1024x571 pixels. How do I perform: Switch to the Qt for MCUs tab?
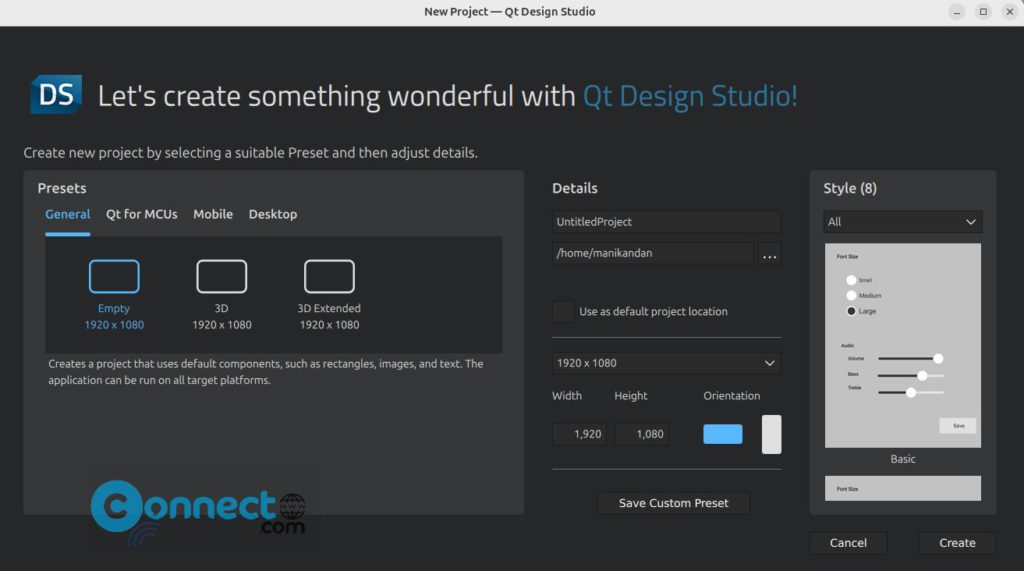(x=142, y=214)
